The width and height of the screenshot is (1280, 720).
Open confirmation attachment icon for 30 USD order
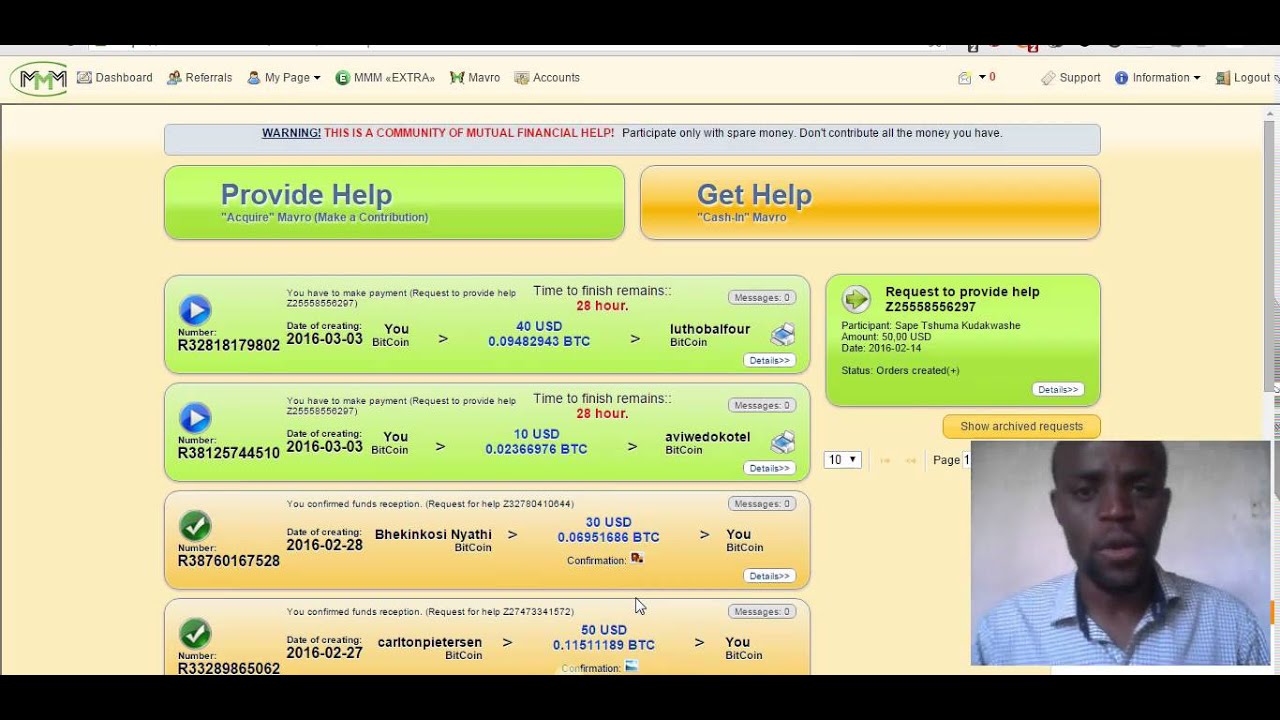point(637,558)
